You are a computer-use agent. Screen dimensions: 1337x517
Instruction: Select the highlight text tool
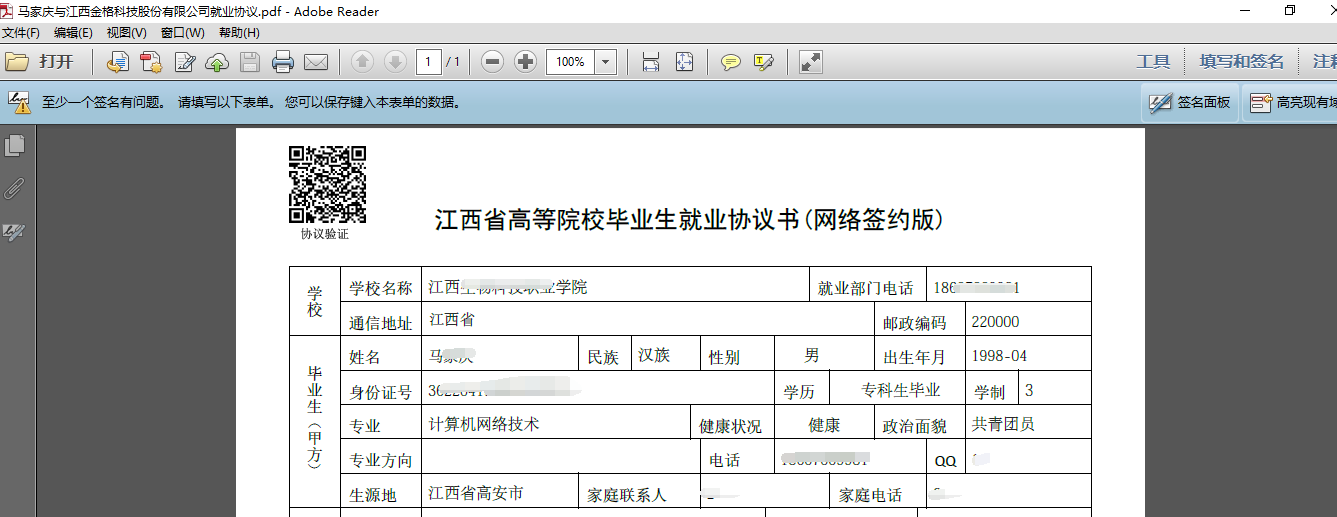pos(764,62)
